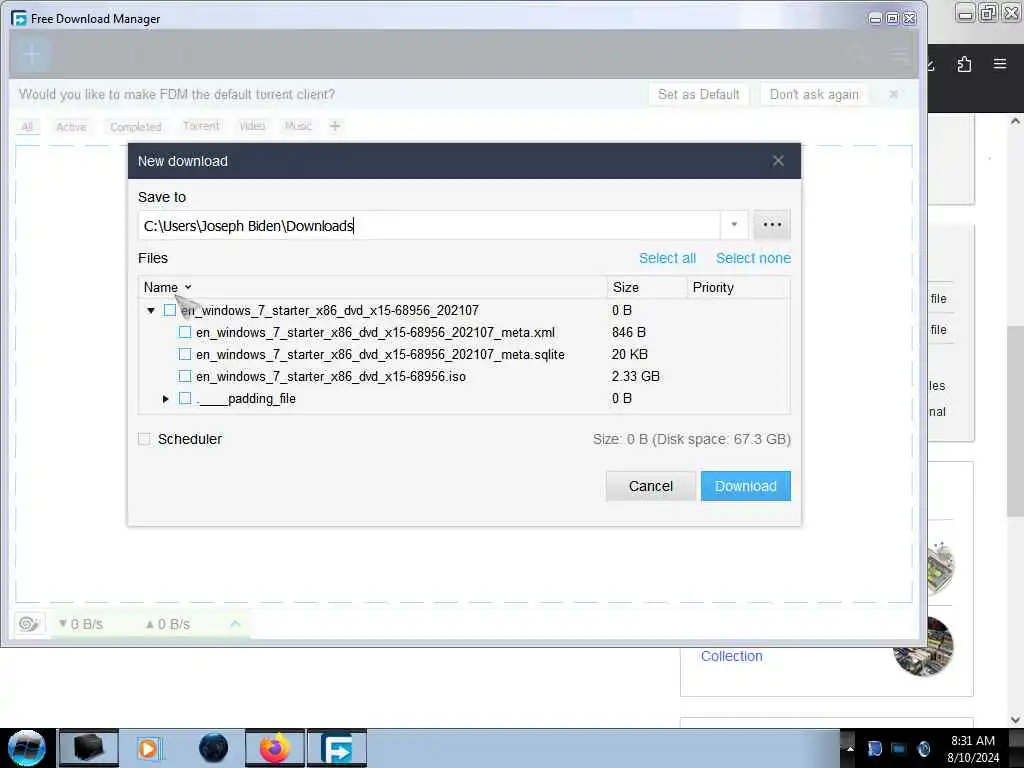
Task: Tick the meta.sqlite file checkbox
Action: (x=185, y=354)
